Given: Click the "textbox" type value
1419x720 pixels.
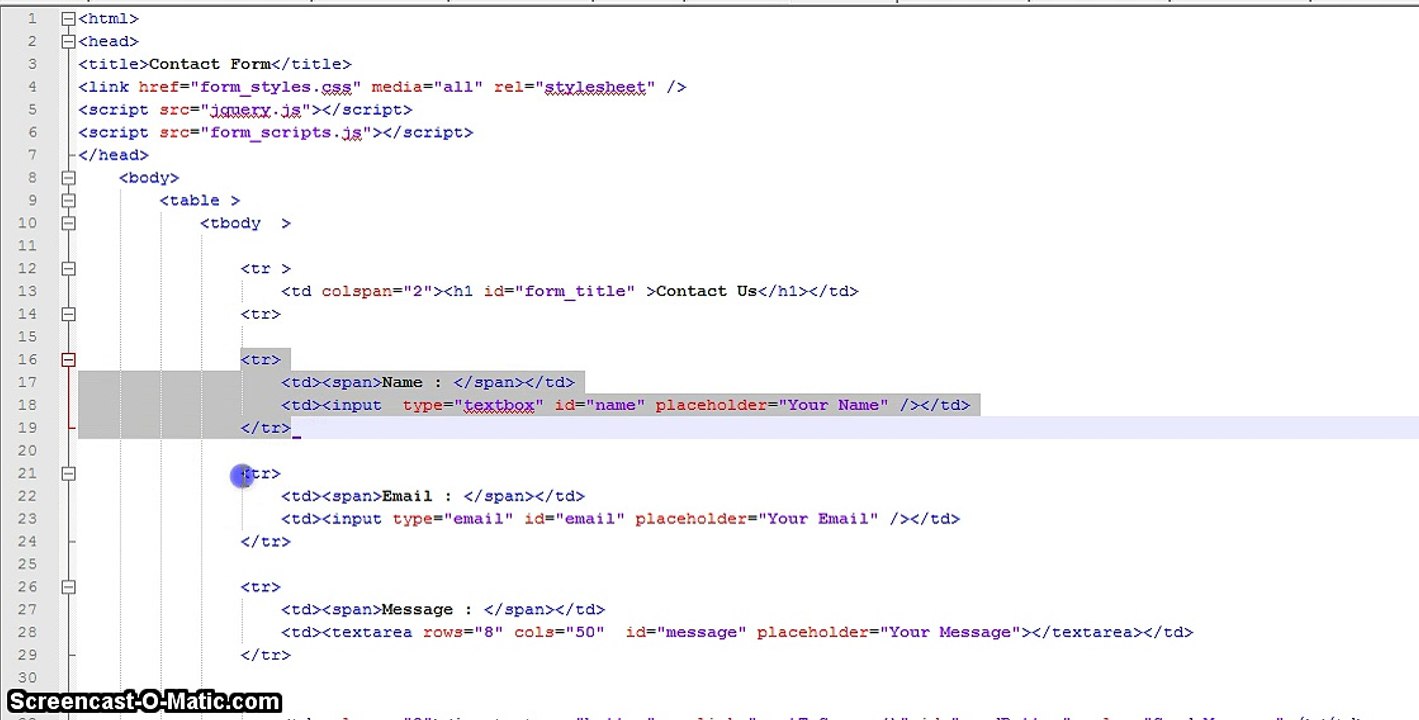Looking at the screenshot, I should 499,405.
